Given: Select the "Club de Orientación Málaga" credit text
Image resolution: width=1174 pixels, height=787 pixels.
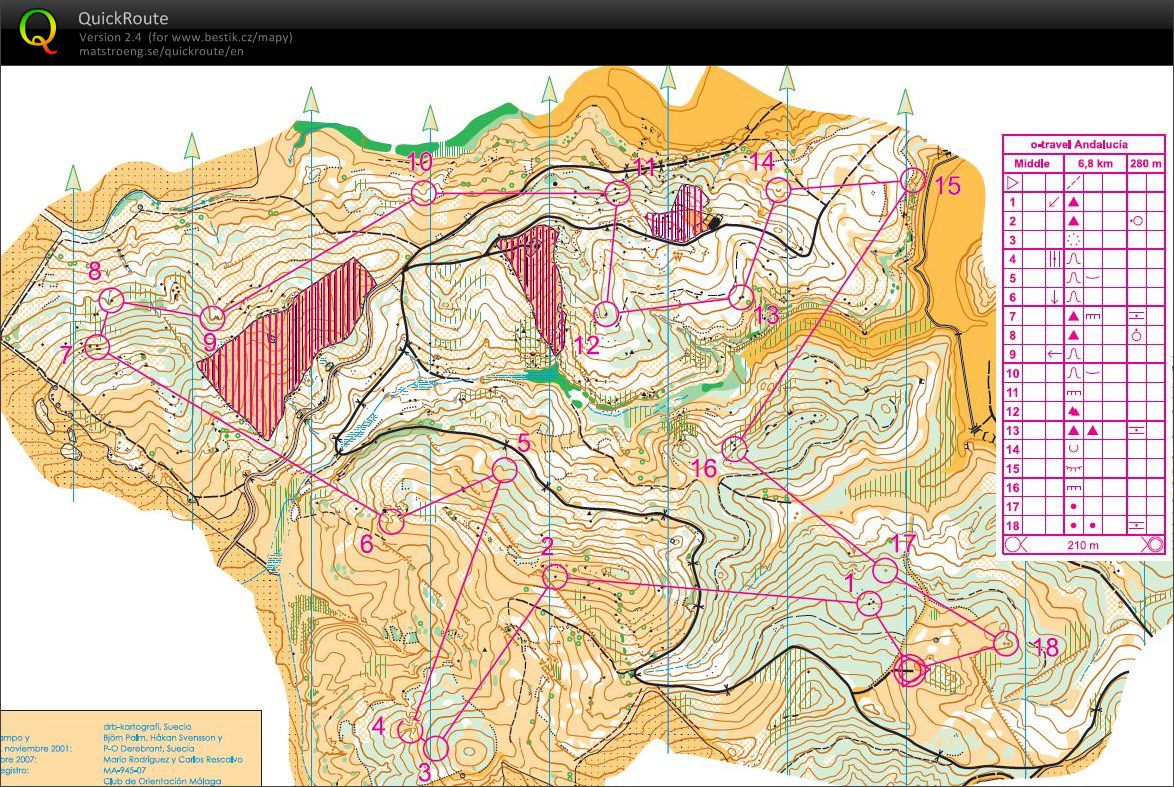Looking at the screenshot, I should (162, 781).
